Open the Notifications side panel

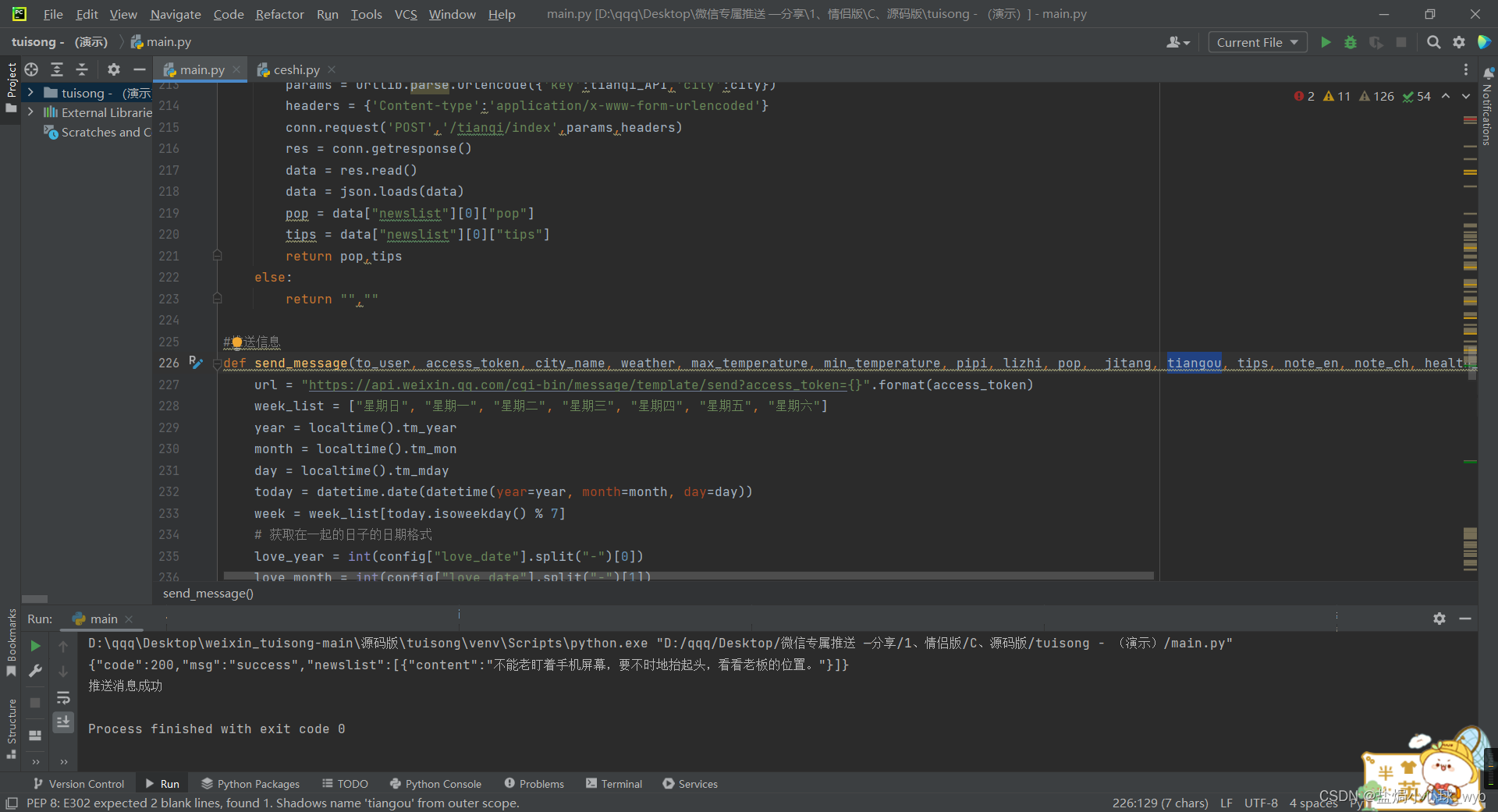(x=1487, y=108)
